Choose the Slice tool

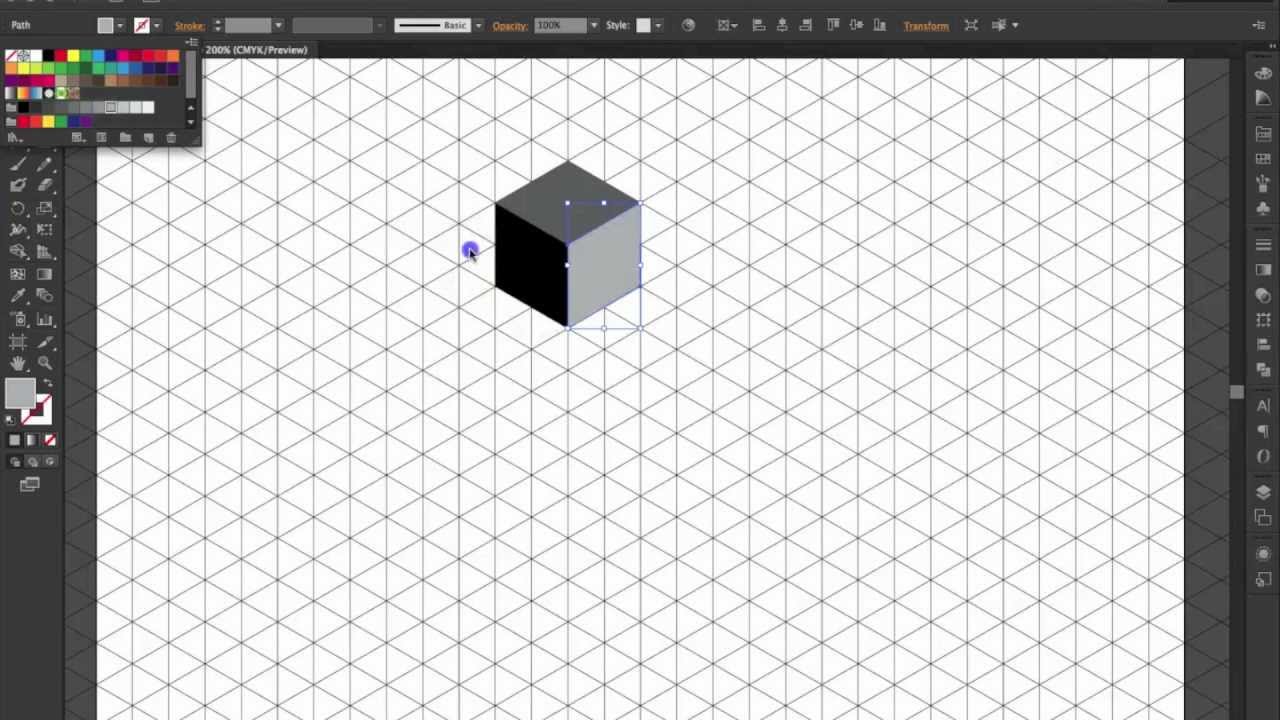[45, 342]
